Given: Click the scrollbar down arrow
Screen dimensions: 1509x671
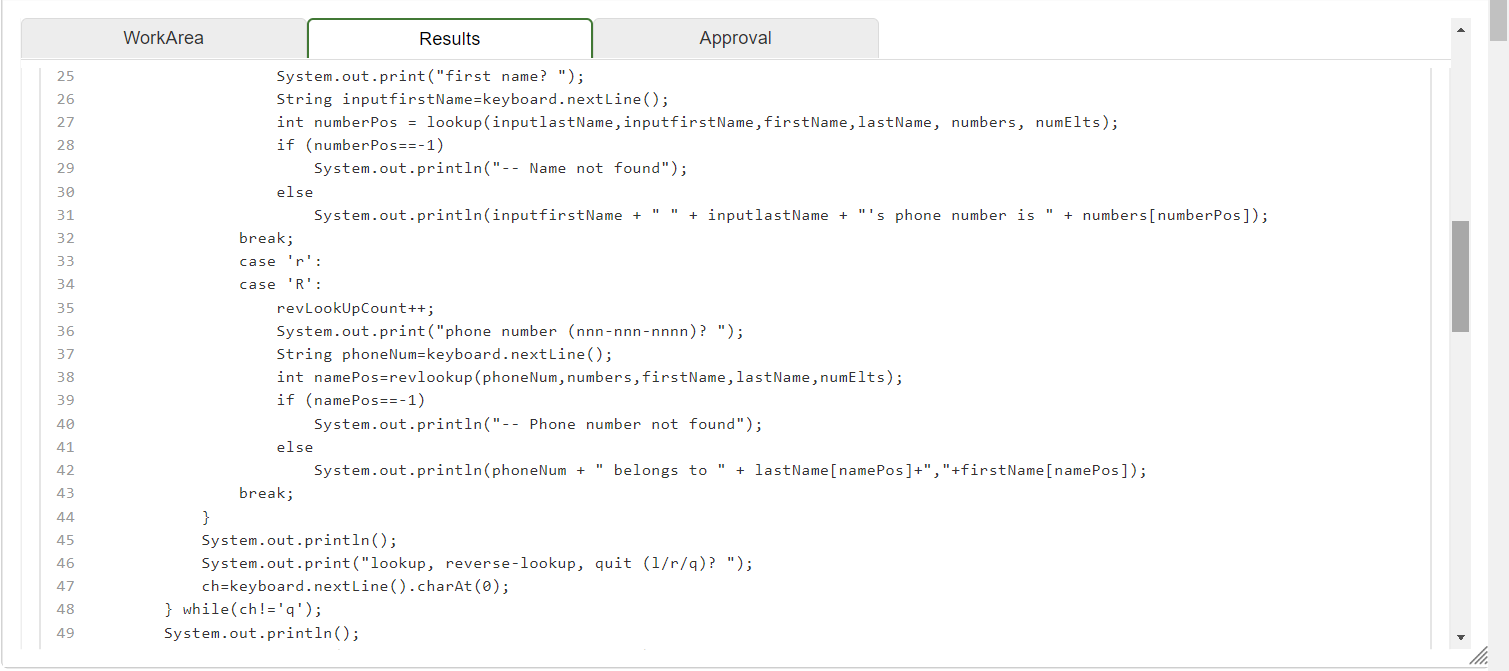Looking at the screenshot, I should coord(1459,636).
